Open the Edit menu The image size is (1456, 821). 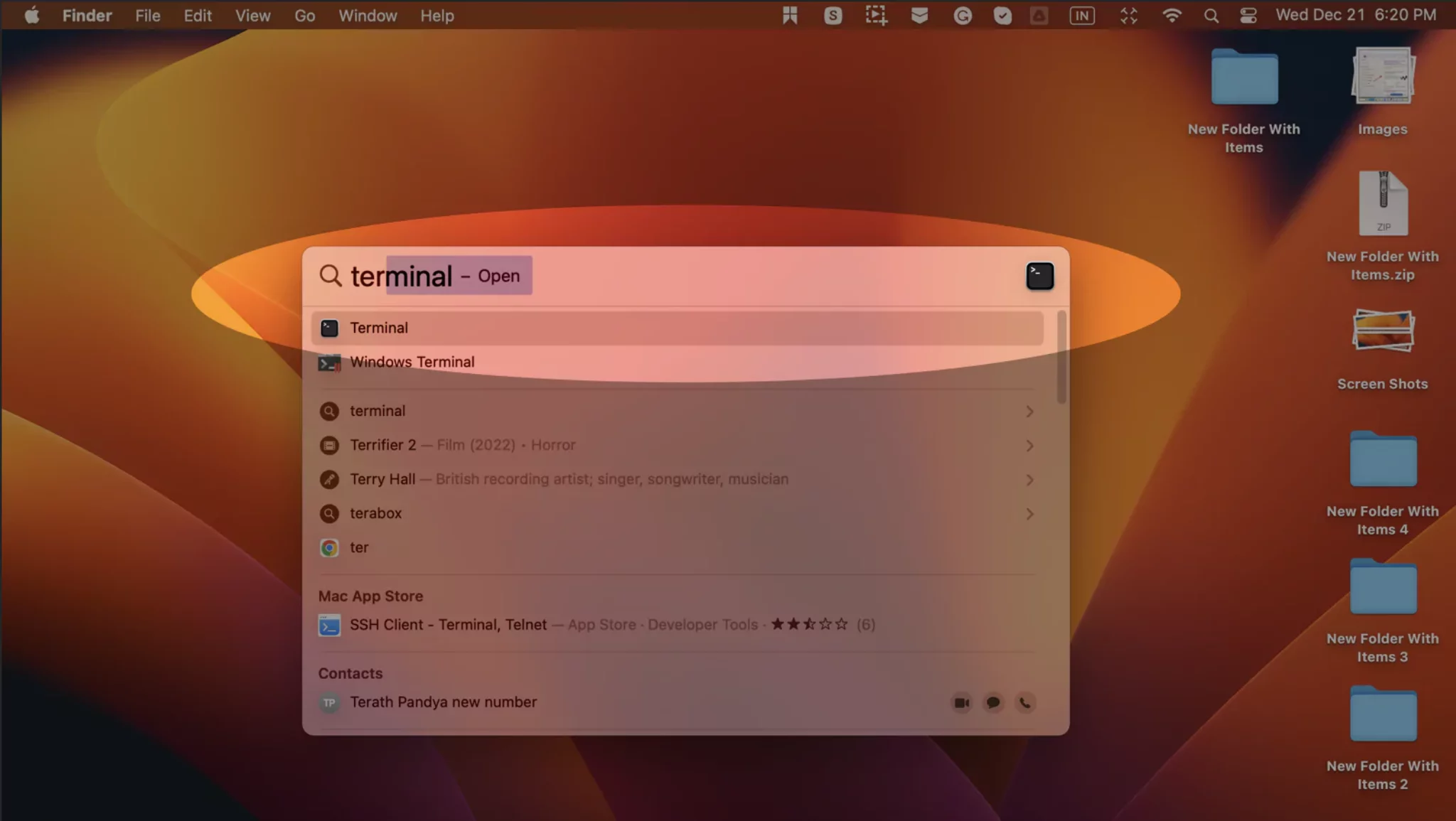point(198,15)
